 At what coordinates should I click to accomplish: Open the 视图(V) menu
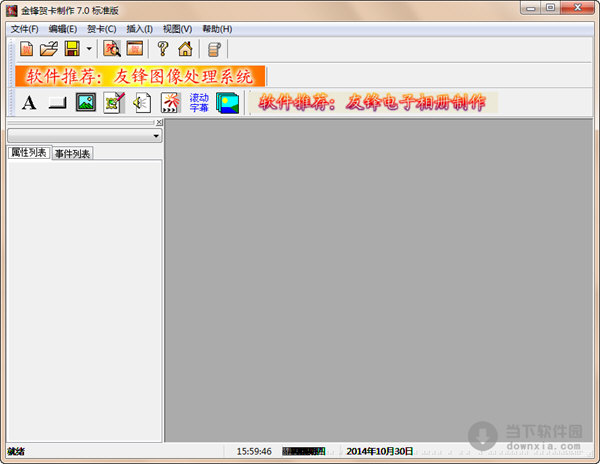(177, 29)
